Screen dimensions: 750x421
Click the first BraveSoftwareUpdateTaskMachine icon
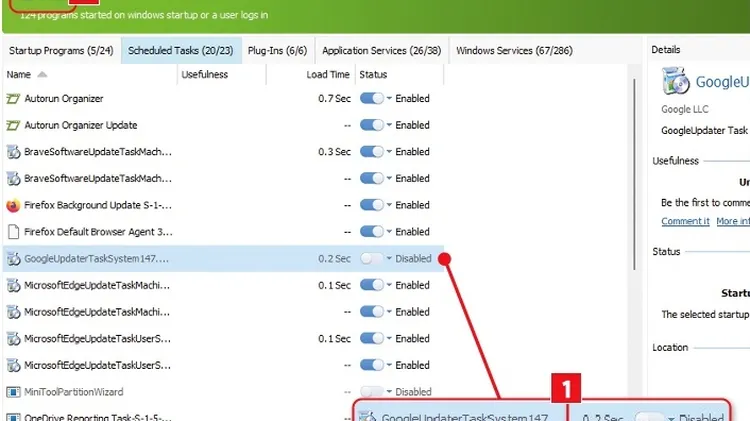(x=14, y=152)
